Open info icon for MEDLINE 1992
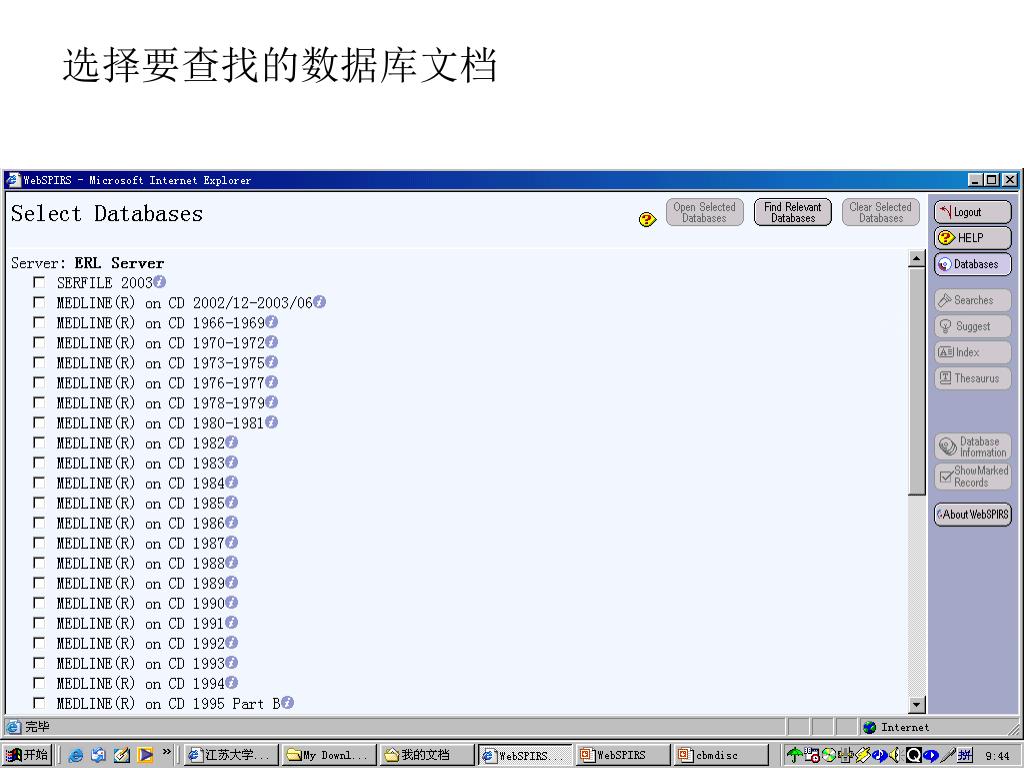The image size is (1024, 768). coord(231,643)
